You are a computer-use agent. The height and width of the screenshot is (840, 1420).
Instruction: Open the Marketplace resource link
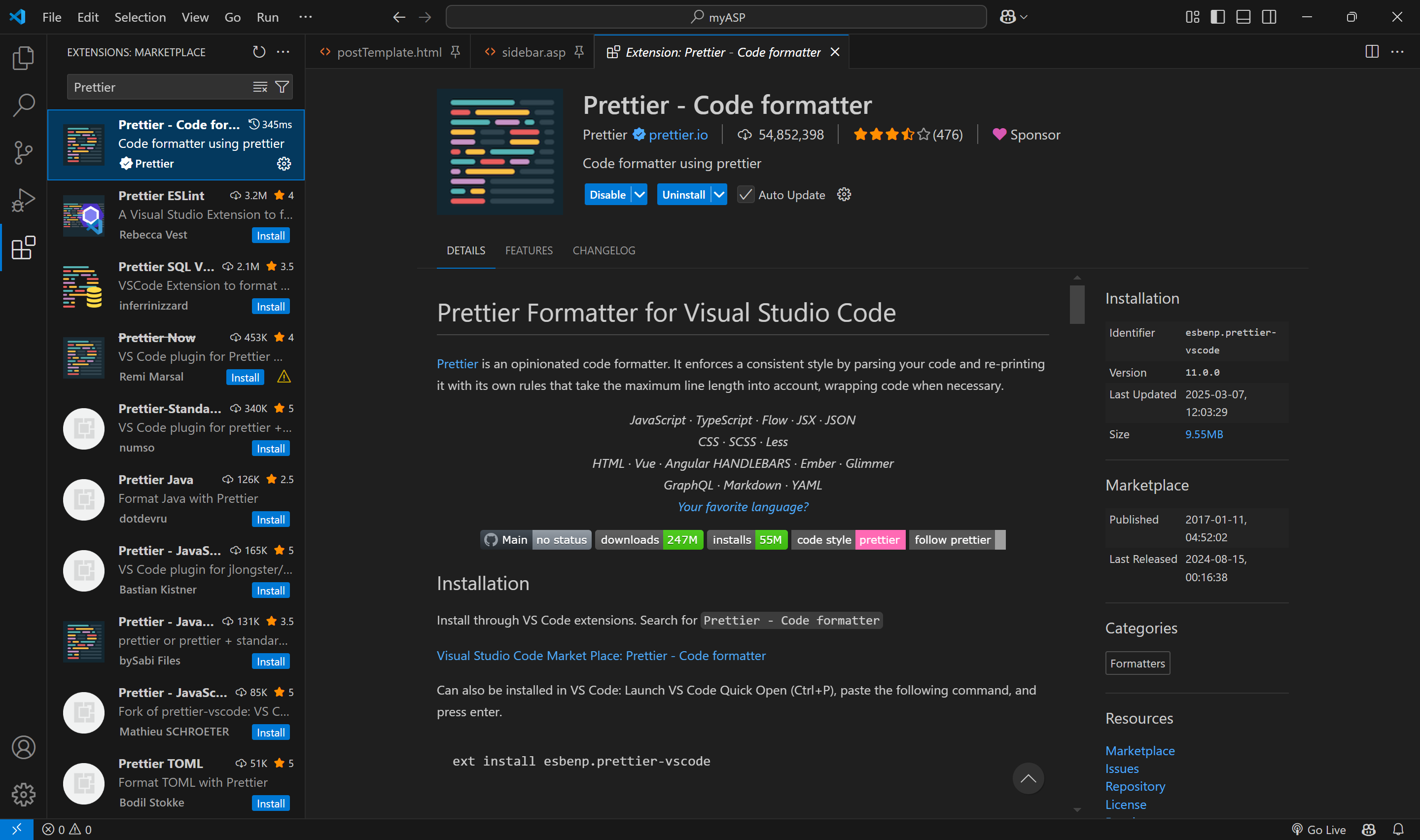point(1140,751)
